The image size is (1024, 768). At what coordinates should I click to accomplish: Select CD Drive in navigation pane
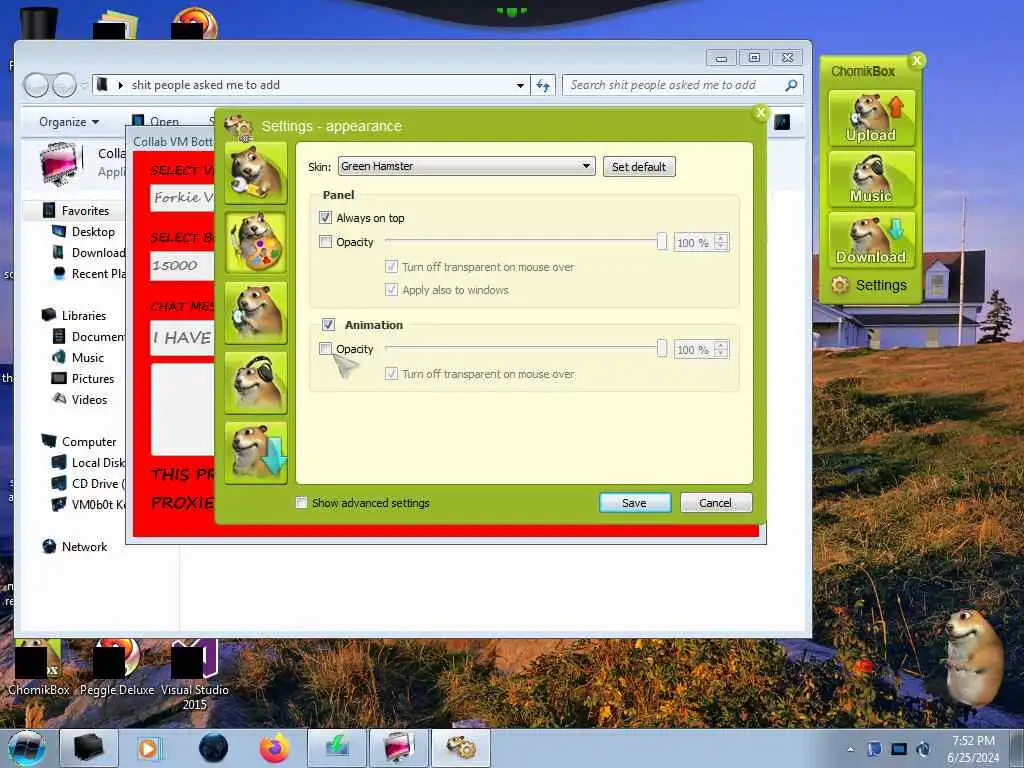pyautogui.click(x=88, y=483)
